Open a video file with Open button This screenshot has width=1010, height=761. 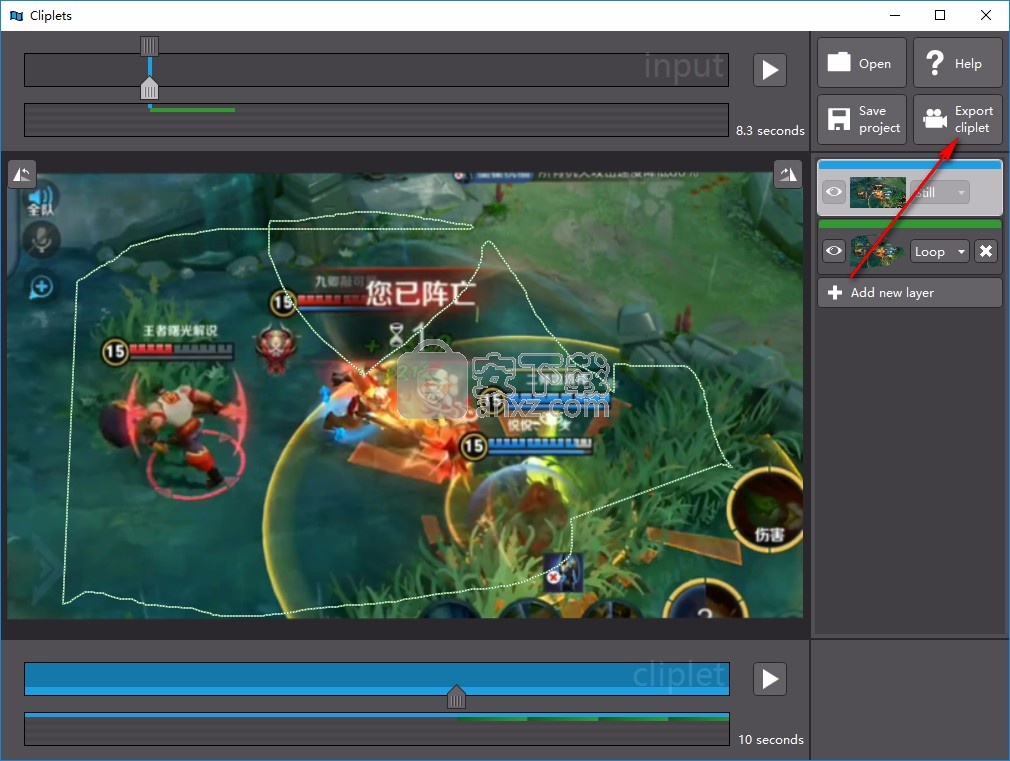coord(861,63)
